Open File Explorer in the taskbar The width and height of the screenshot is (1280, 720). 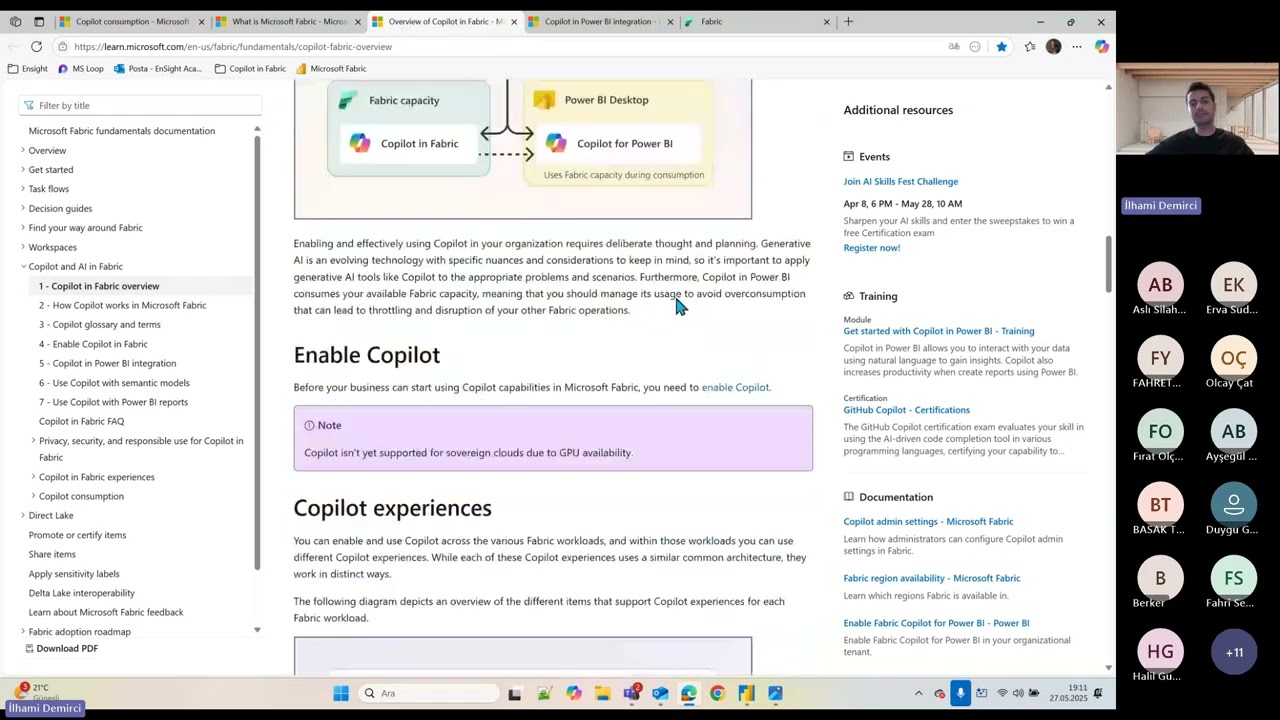tap(602, 693)
